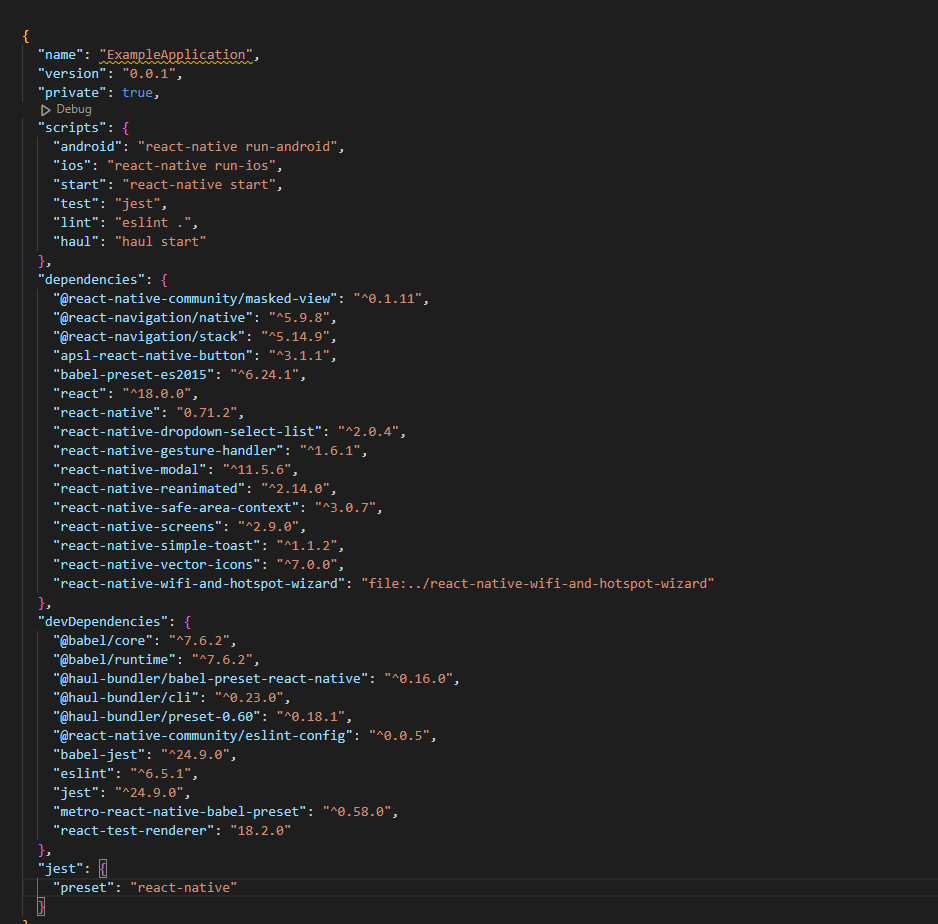Select the haul start script value

coord(165,241)
